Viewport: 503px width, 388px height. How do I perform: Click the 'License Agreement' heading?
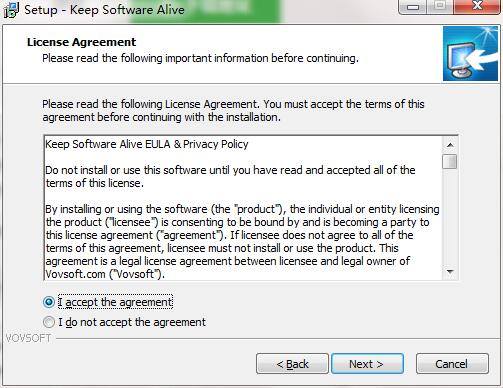[x=81, y=42]
